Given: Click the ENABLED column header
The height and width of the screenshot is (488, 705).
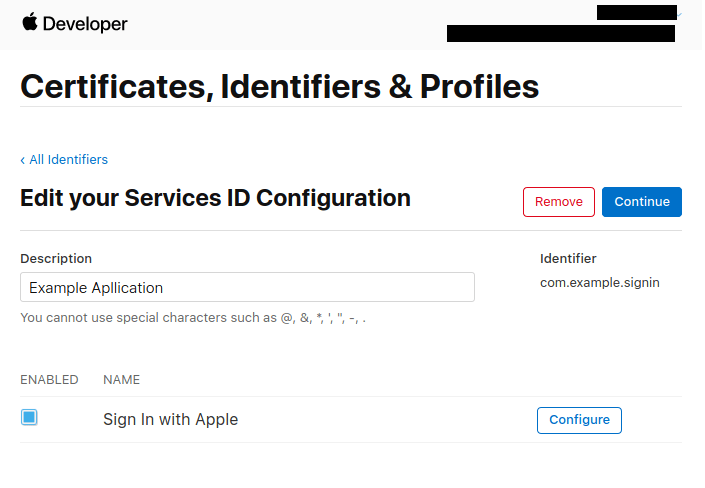Looking at the screenshot, I should (x=49, y=380).
